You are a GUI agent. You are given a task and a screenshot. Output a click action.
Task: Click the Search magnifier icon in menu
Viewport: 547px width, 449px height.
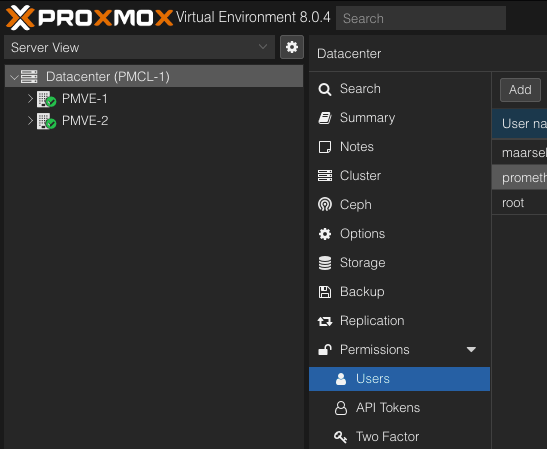pyautogui.click(x=325, y=89)
